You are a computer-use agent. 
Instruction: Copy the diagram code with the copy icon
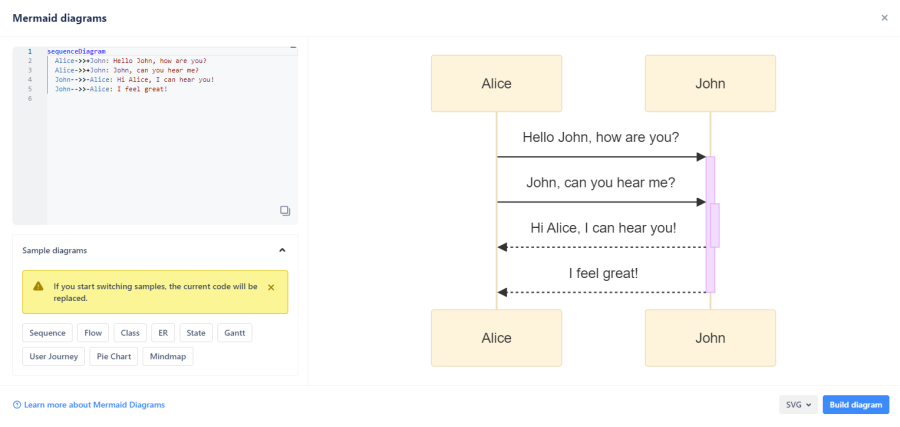[285, 210]
